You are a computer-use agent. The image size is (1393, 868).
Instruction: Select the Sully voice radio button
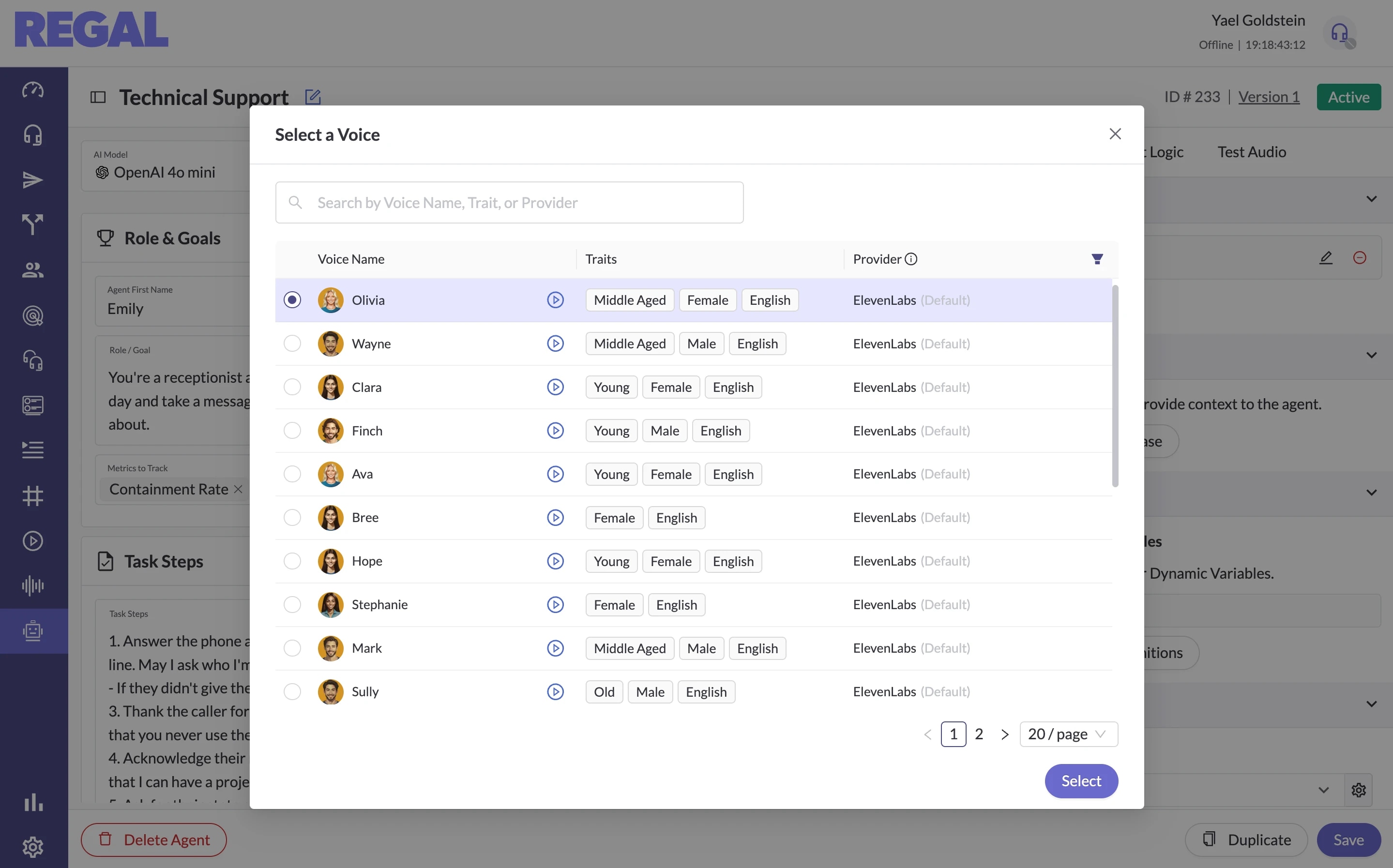(x=293, y=692)
